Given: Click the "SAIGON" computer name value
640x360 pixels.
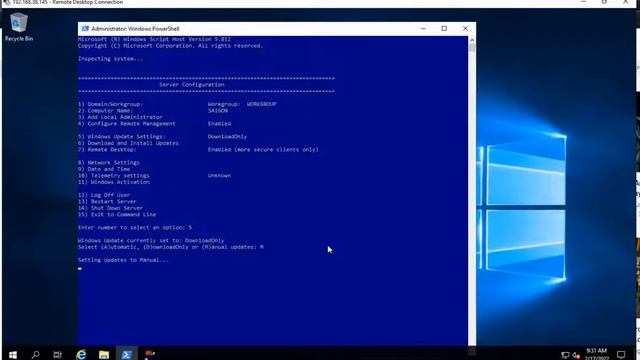Looking at the screenshot, I should [218, 111].
